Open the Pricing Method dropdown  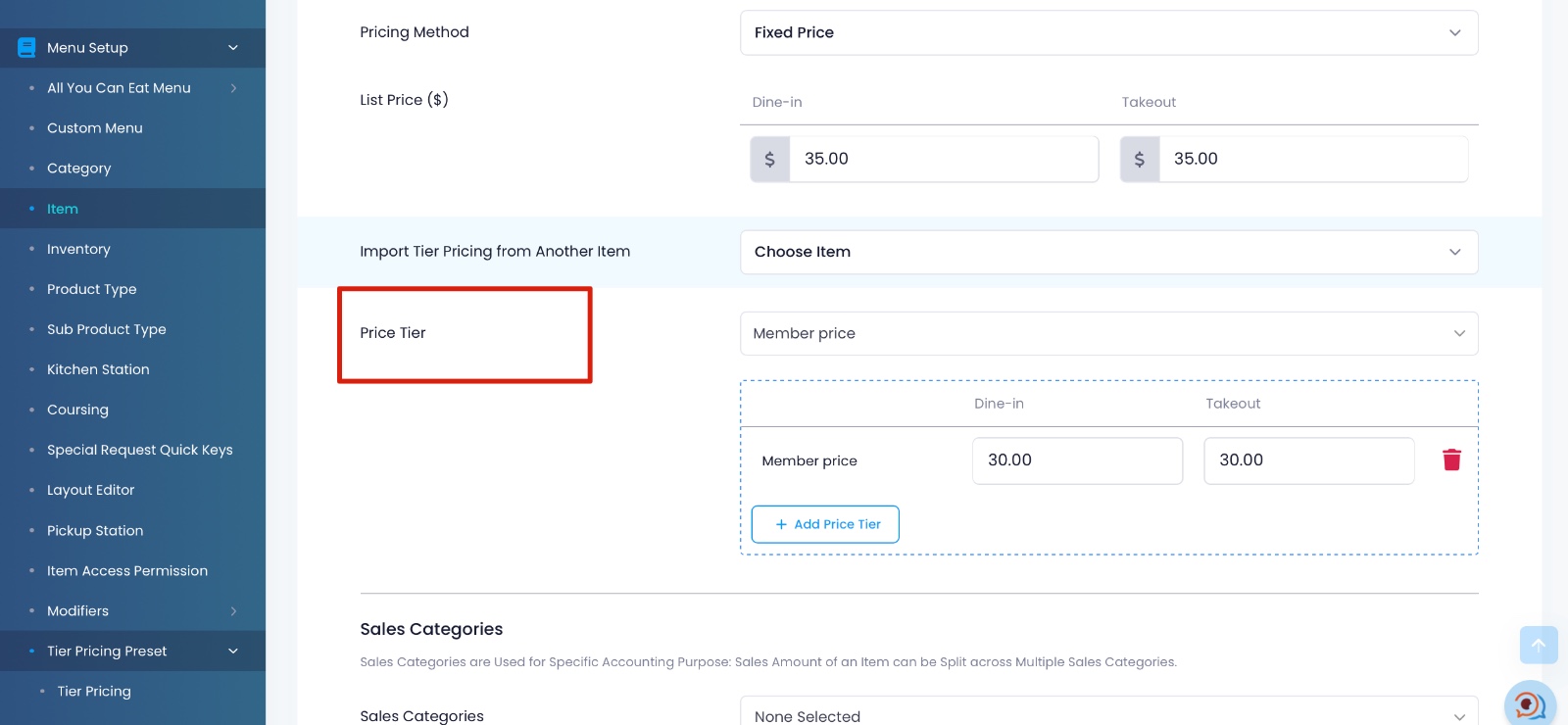pyautogui.click(x=1108, y=33)
